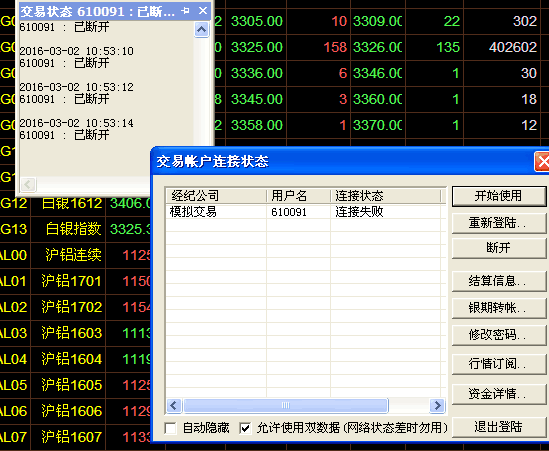The width and height of the screenshot is (549, 451).
Task: Select username cell 610091 in account list
Action: [289, 212]
